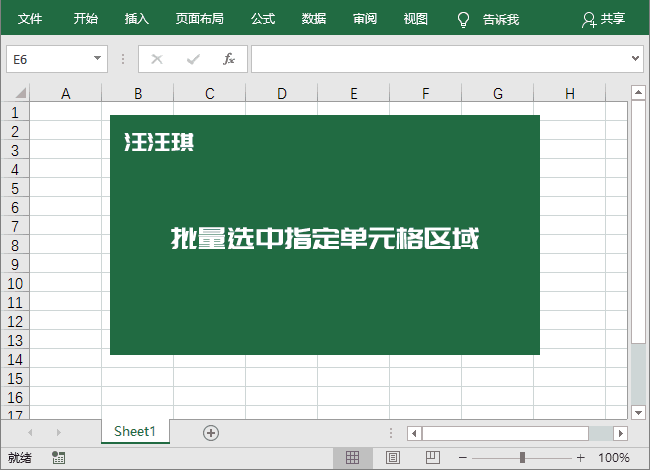Screen dimensions: 650x470
Task: Open the 文件 menu
Action: pyautogui.click(x=30, y=19)
